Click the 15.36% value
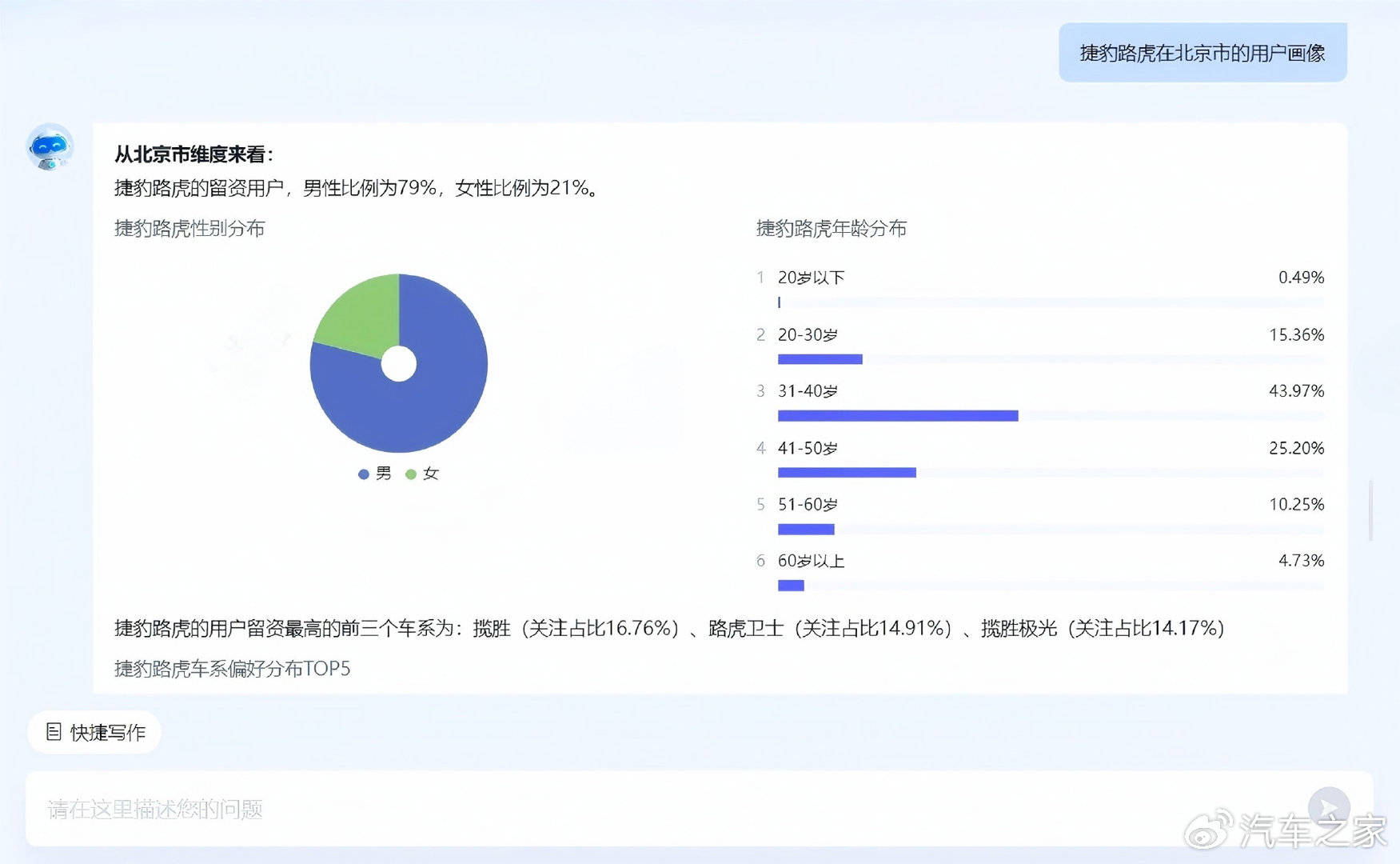Viewport: 1400px width, 864px height. (1296, 334)
